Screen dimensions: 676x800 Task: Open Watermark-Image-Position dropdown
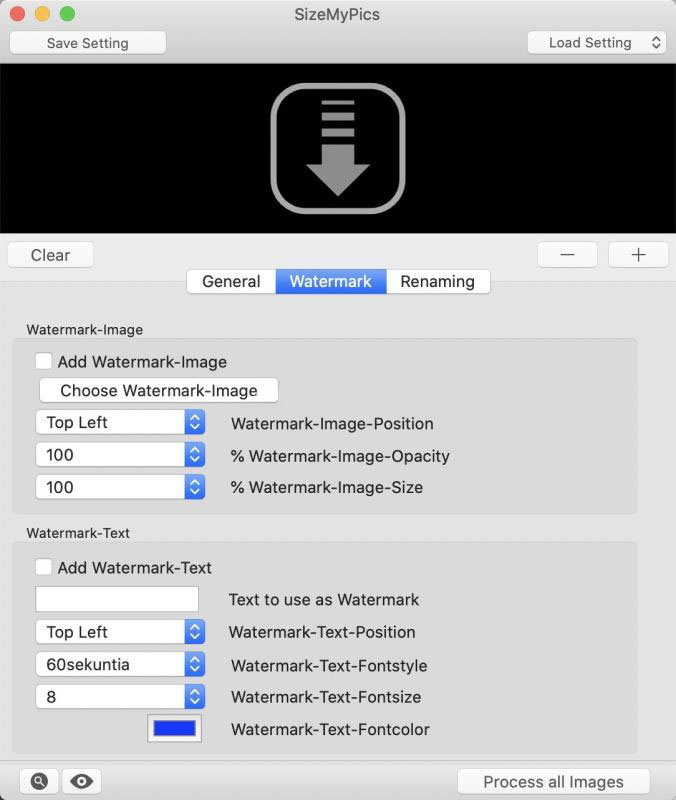(x=120, y=422)
